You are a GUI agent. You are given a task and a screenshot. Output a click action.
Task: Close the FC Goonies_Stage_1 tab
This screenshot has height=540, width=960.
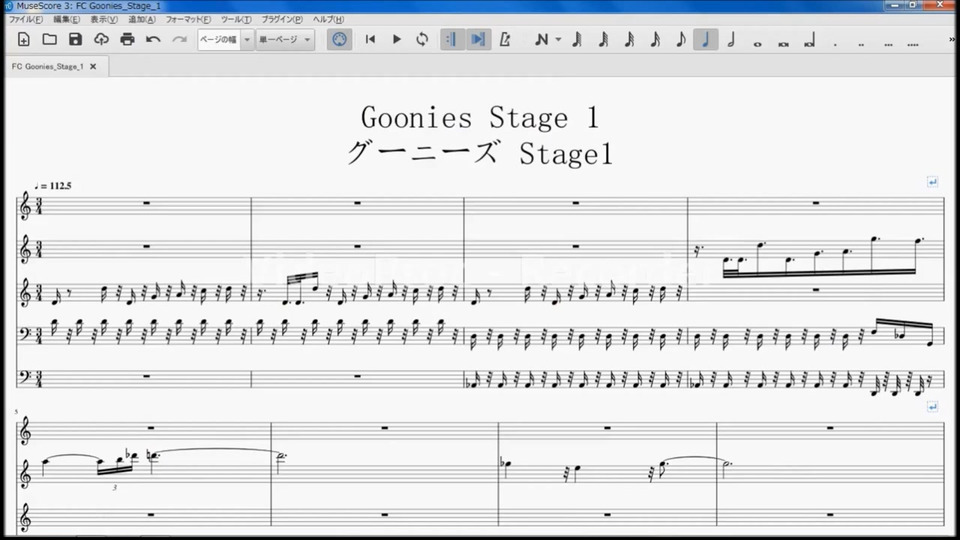(93, 66)
